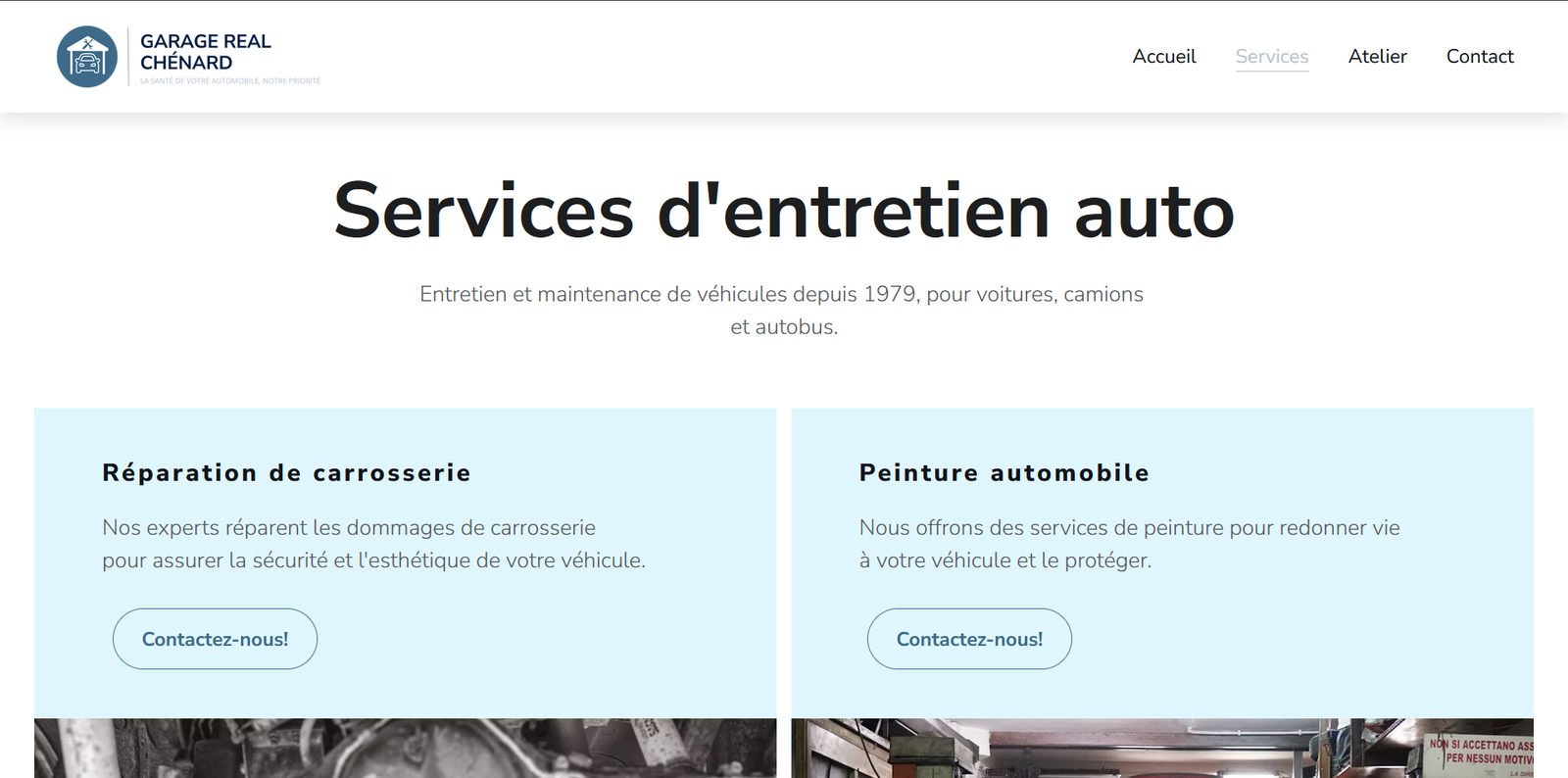This screenshot has height=778, width=1568.
Task: Go to the Accueil page
Action: coord(1163,57)
